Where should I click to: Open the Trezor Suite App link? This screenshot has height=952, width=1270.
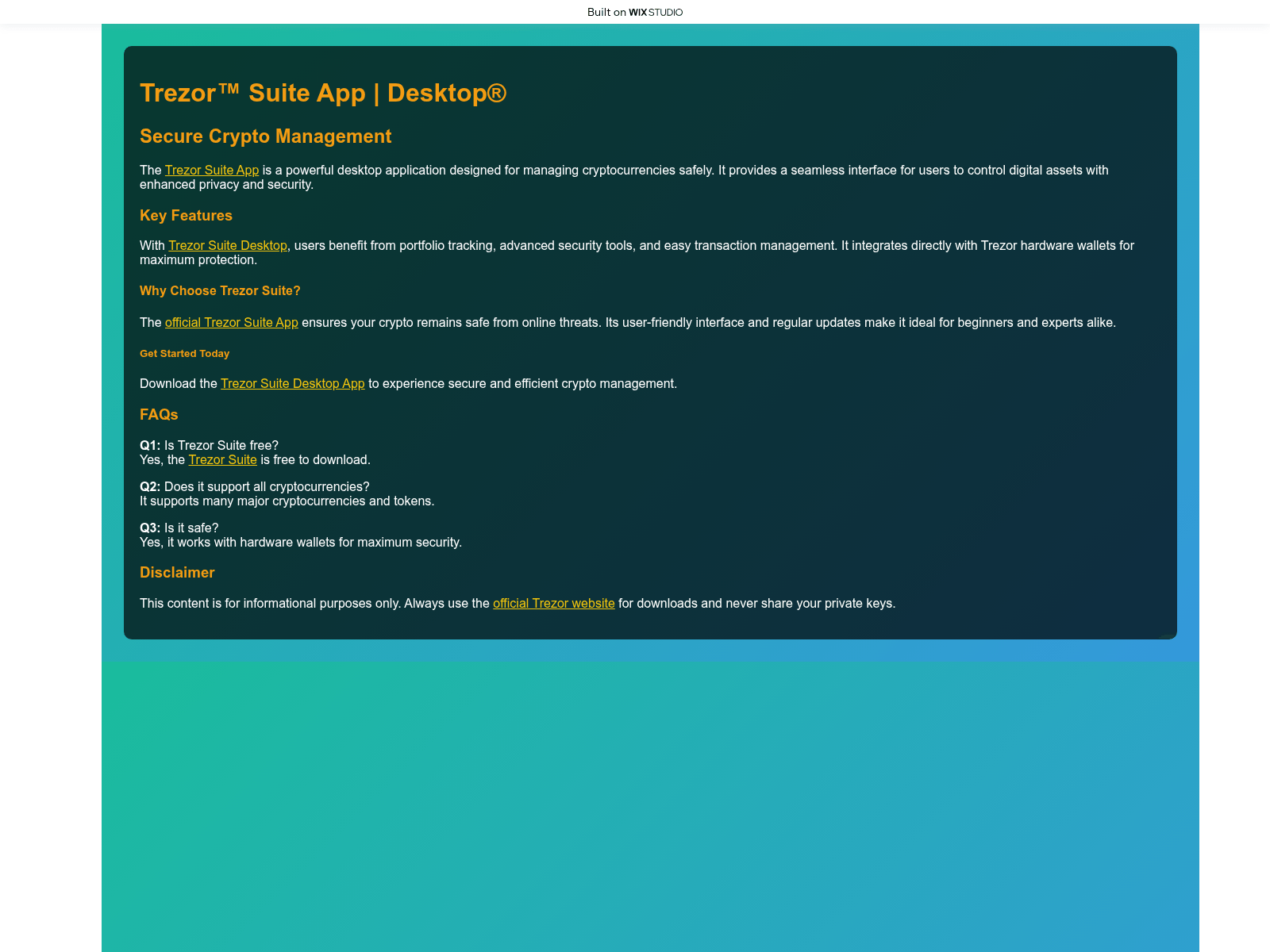pos(211,170)
